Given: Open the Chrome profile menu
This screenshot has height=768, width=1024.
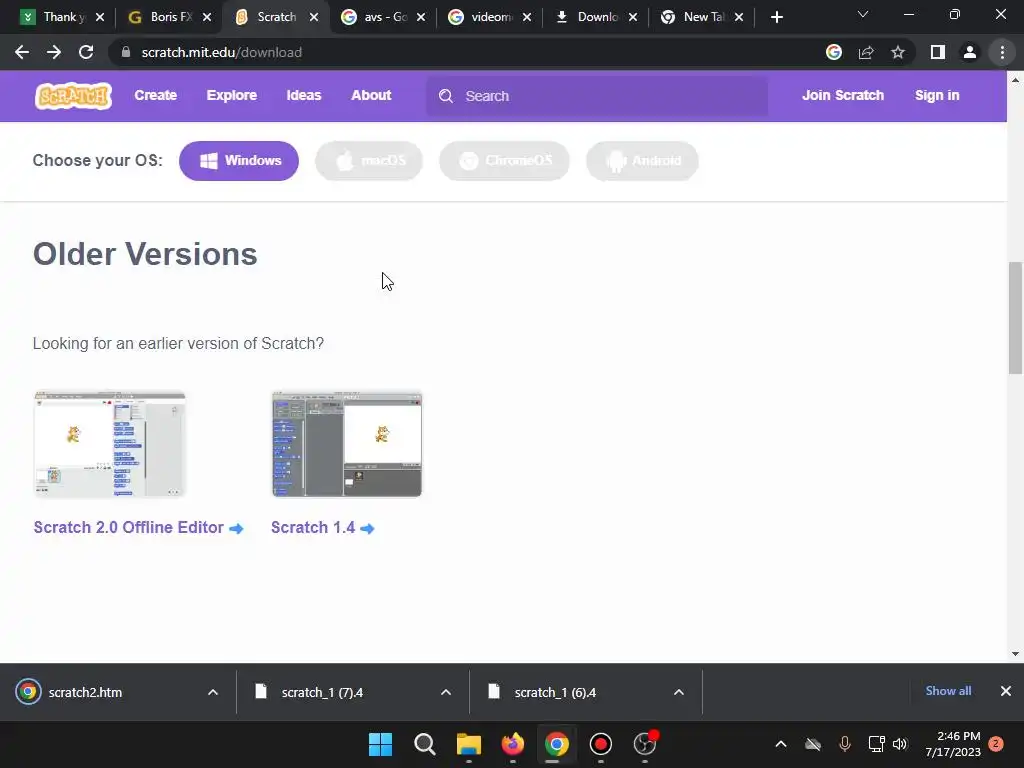Looking at the screenshot, I should (x=970, y=52).
